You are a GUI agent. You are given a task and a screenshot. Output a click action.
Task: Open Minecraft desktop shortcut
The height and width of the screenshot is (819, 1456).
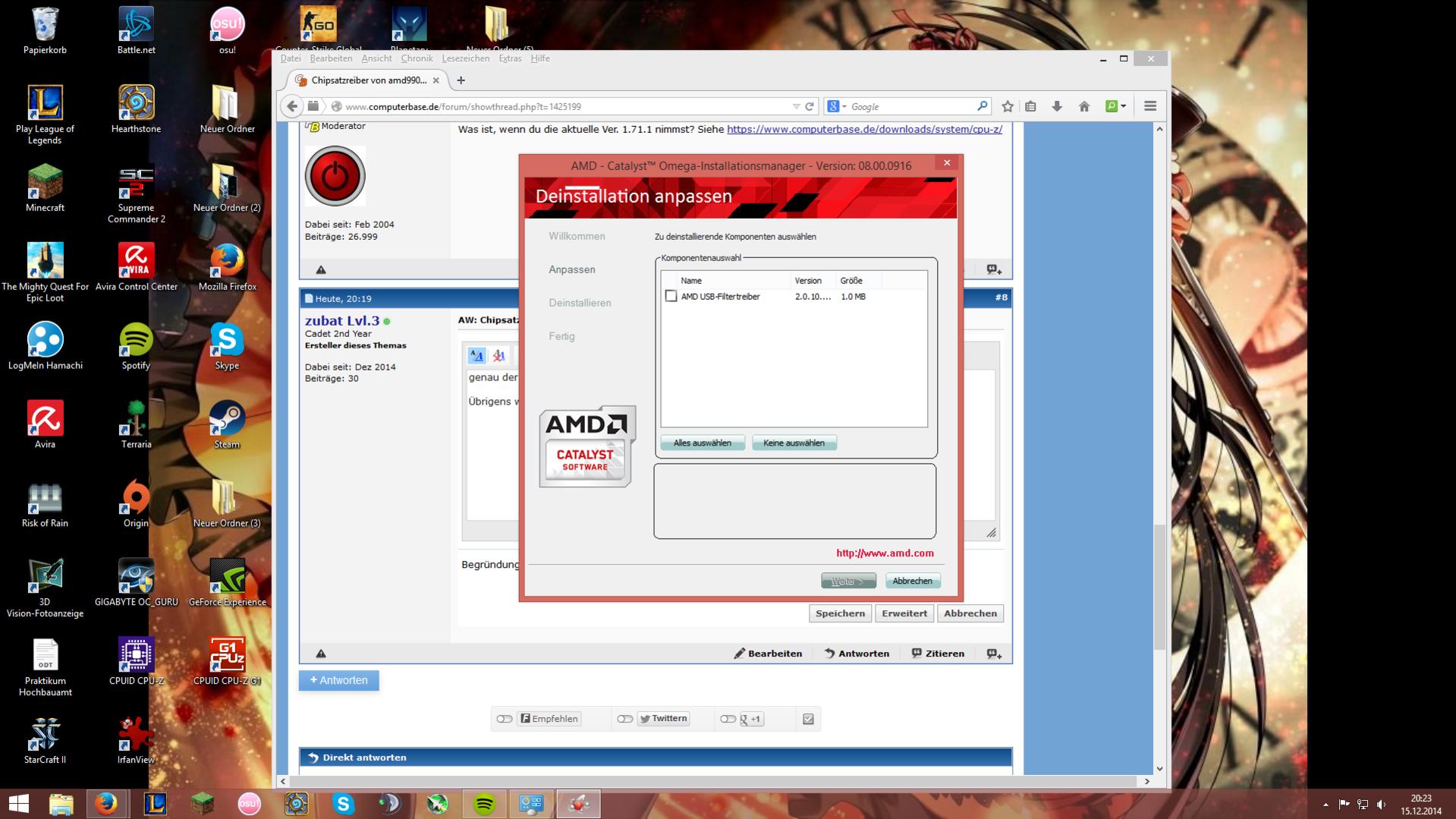pos(45,189)
